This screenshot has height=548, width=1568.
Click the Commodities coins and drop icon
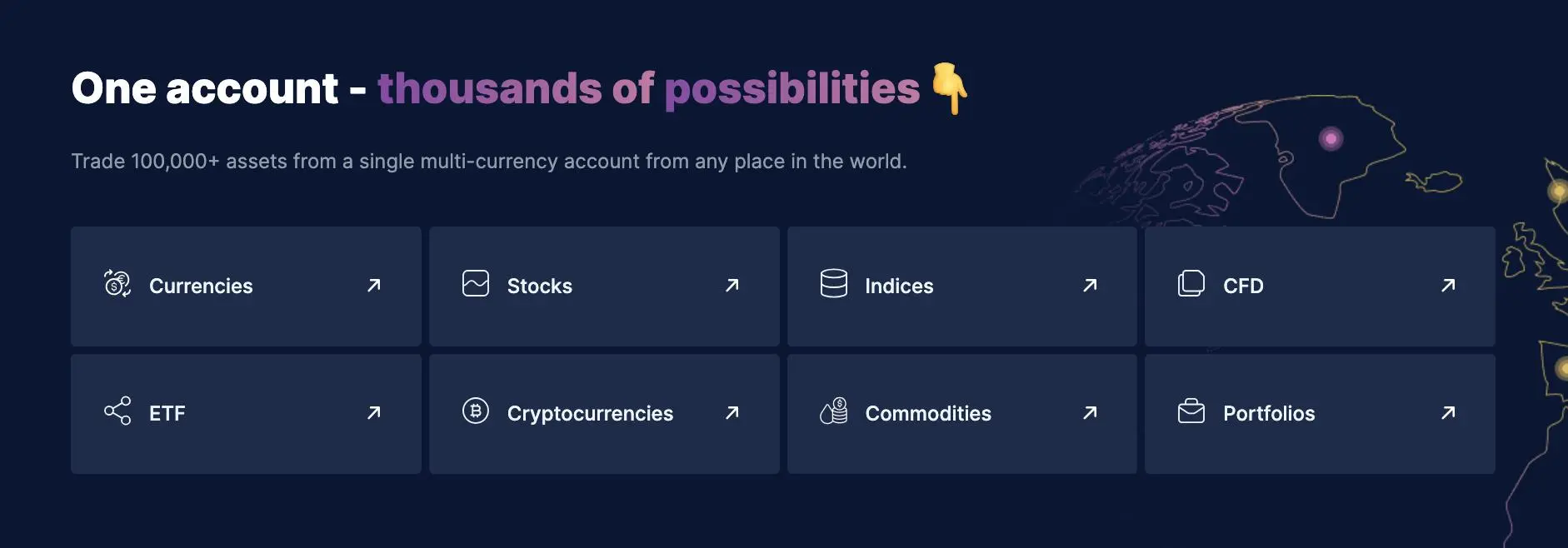point(833,411)
